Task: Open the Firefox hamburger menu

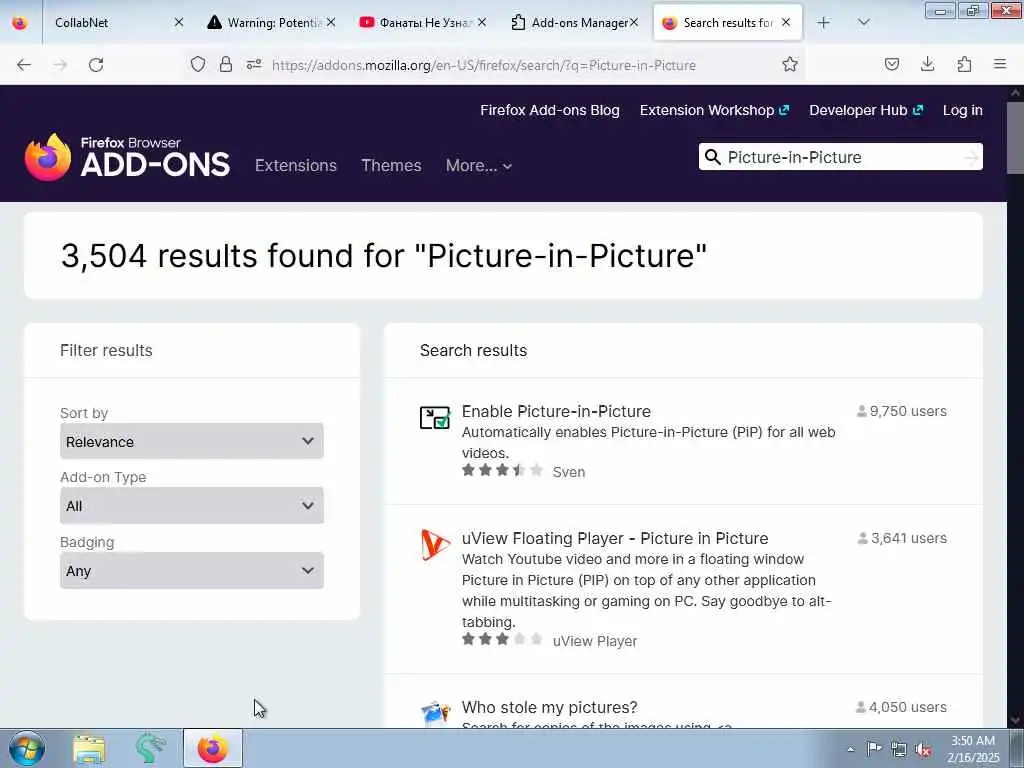Action: pos(1000,64)
